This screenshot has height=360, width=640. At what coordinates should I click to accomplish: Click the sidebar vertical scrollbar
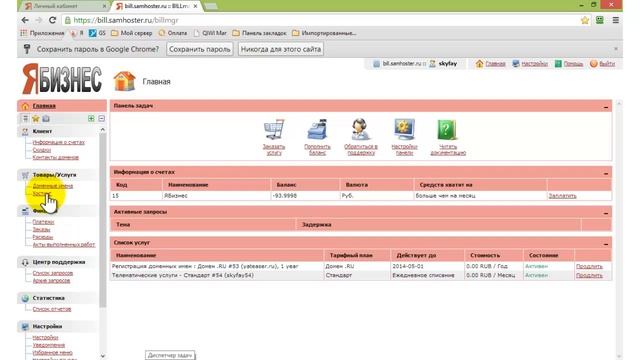click(x=102, y=220)
